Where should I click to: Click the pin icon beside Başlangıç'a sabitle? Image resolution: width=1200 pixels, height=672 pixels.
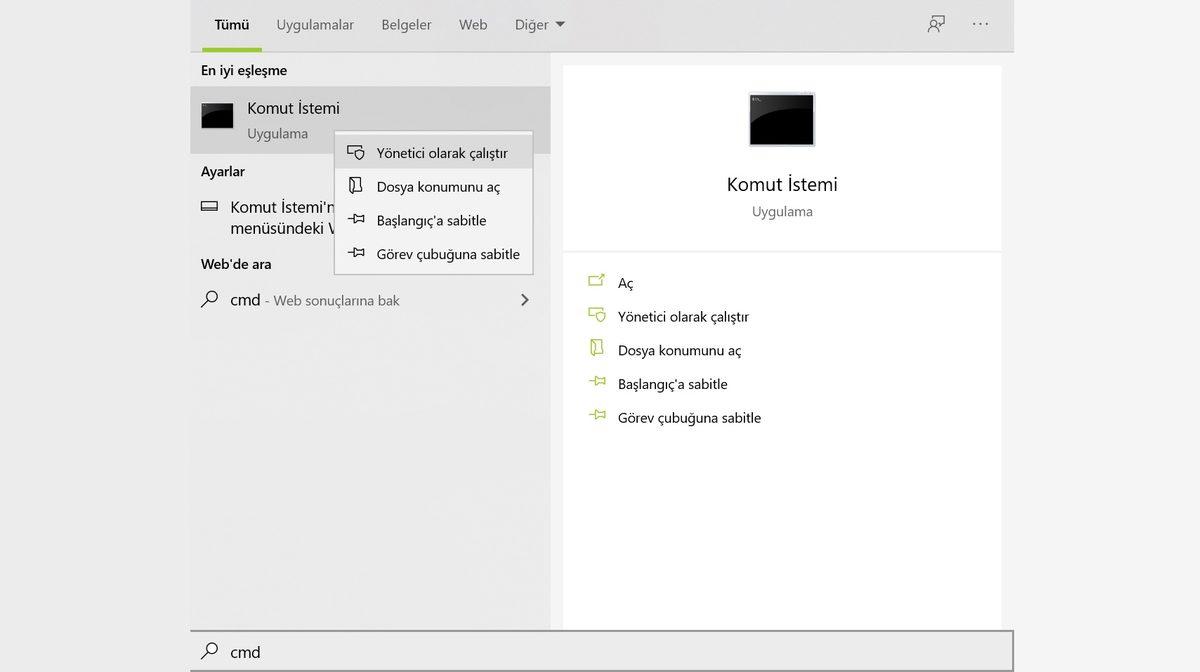click(x=356, y=220)
